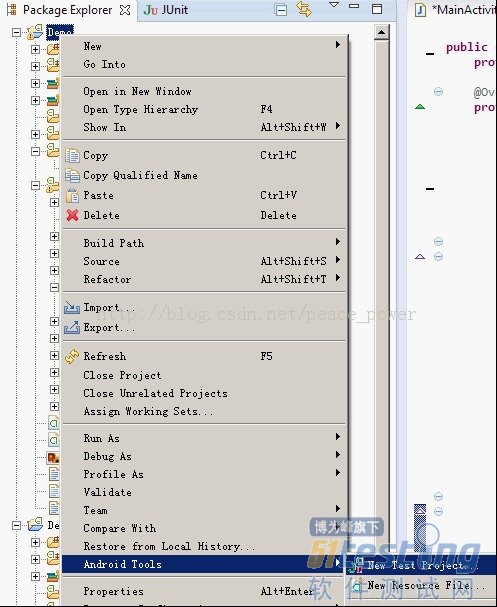This screenshot has width=497, height=607.
Task: Click Refresh in the context menu
Action: (205, 357)
